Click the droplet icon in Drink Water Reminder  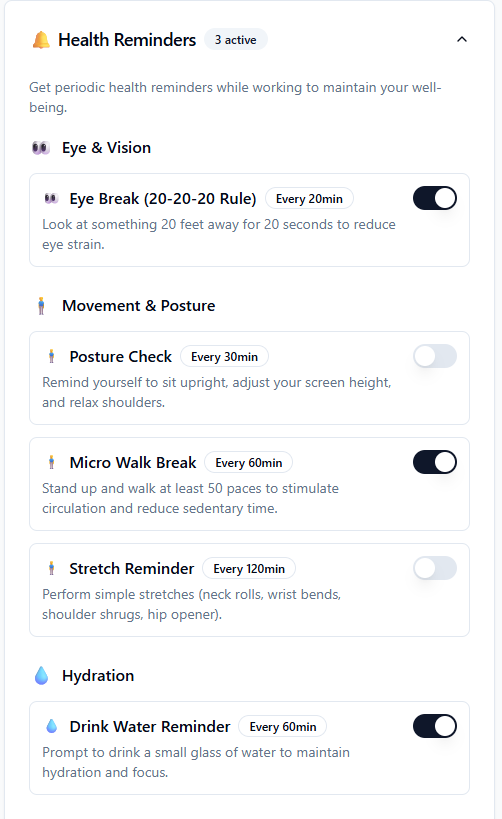point(51,726)
